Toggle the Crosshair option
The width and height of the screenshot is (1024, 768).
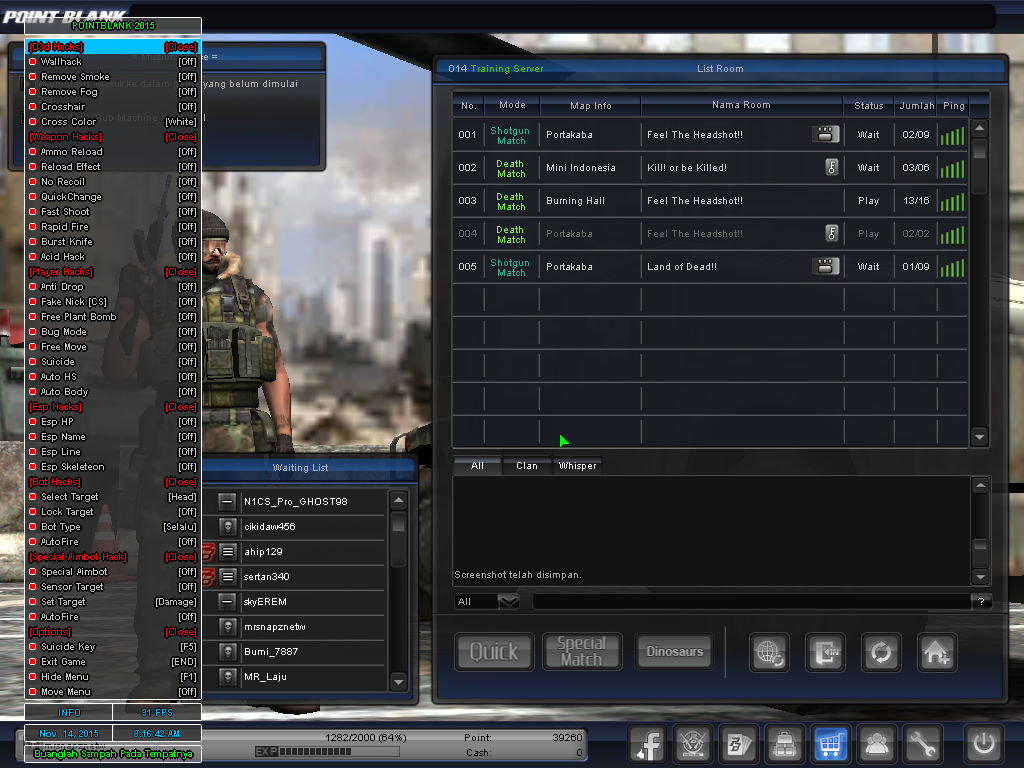(x=113, y=107)
